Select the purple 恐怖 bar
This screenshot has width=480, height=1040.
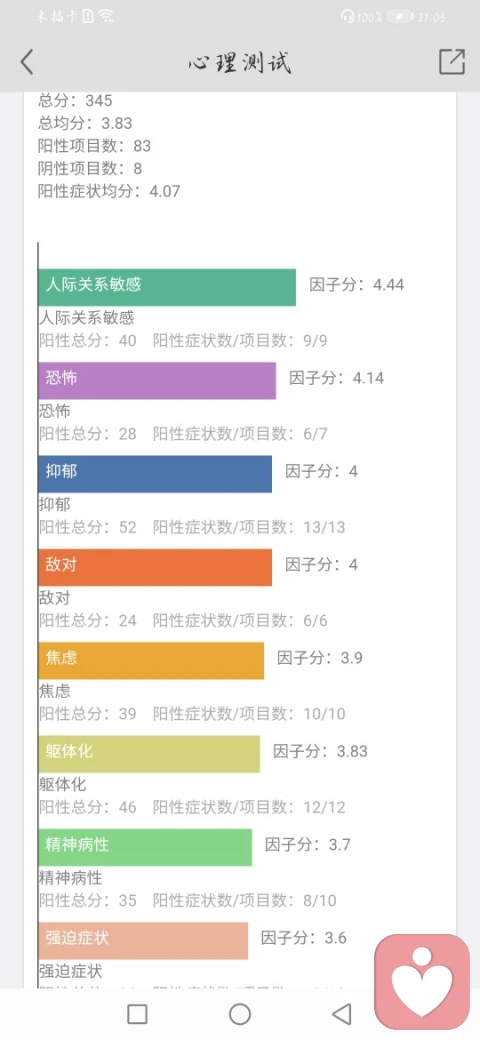pyautogui.click(x=157, y=381)
